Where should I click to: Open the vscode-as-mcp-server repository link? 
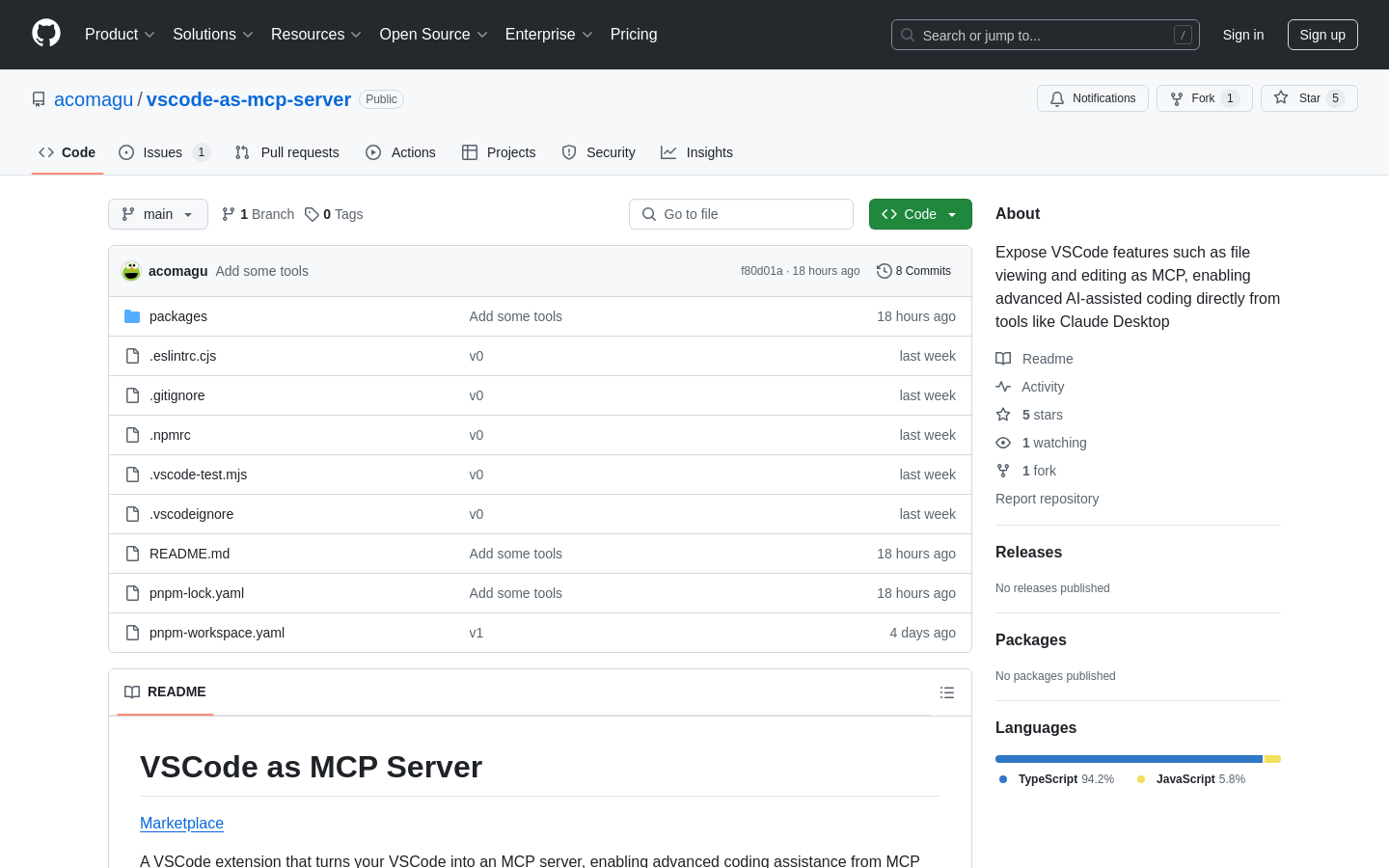[x=249, y=99]
